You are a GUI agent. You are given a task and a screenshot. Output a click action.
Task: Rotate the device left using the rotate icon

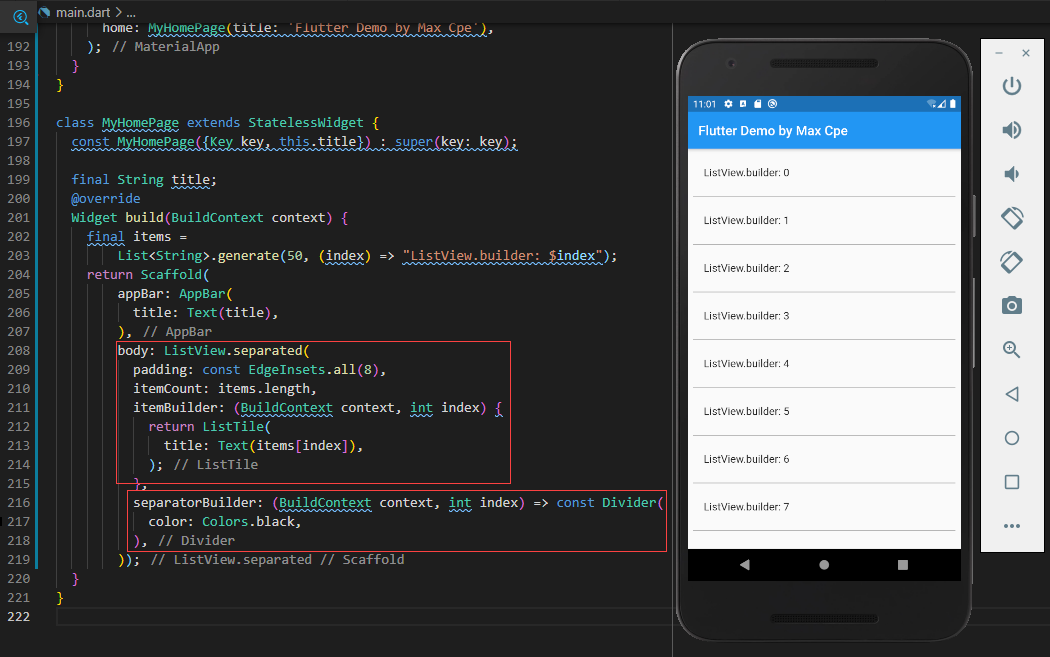(1011, 217)
